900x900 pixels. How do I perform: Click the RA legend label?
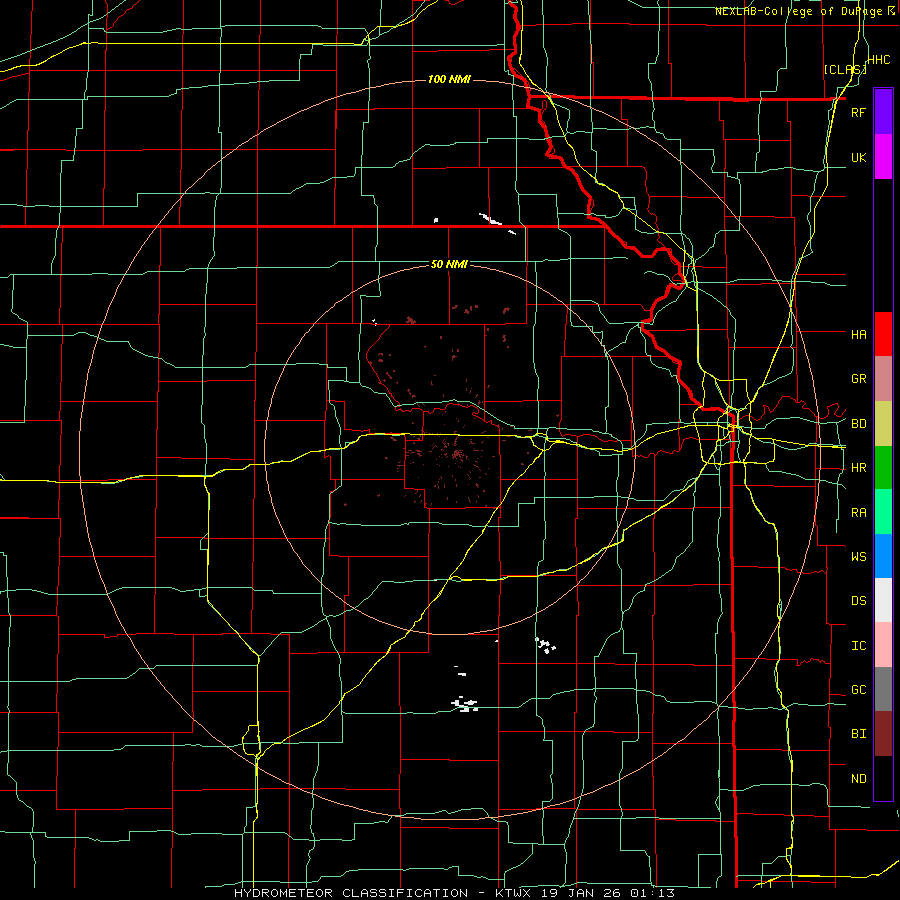point(858,513)
